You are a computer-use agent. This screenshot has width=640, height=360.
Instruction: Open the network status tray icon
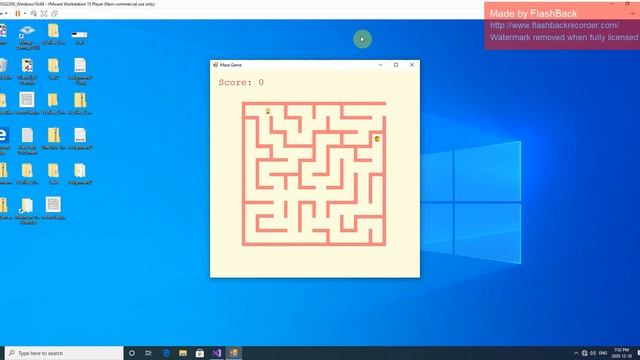click(584, 353)
